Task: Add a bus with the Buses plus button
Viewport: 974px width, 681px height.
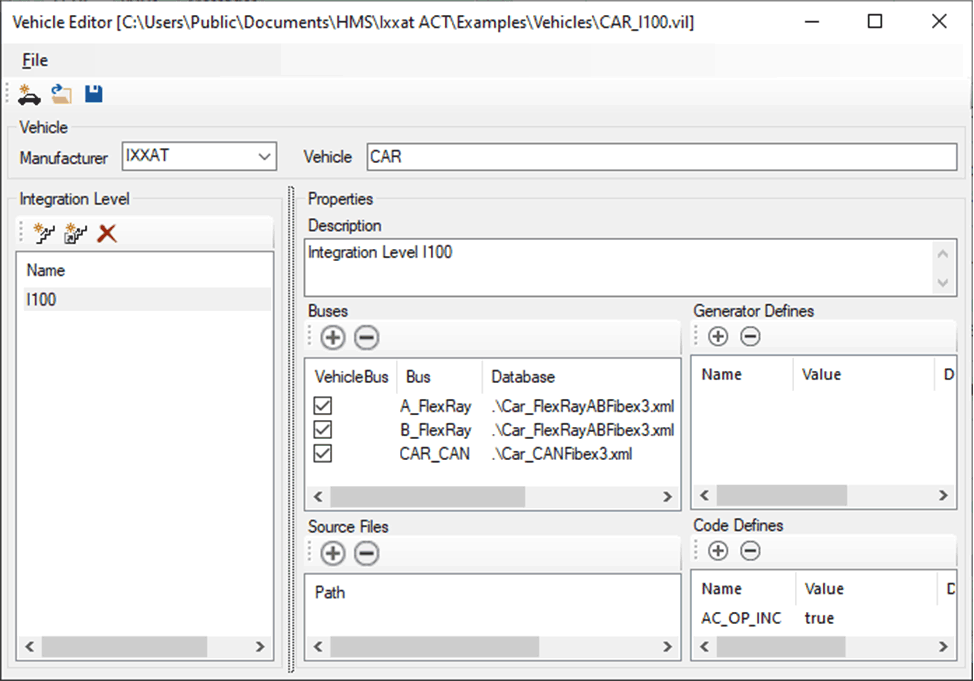Action: pyautogui.click(x=333, y=337)
